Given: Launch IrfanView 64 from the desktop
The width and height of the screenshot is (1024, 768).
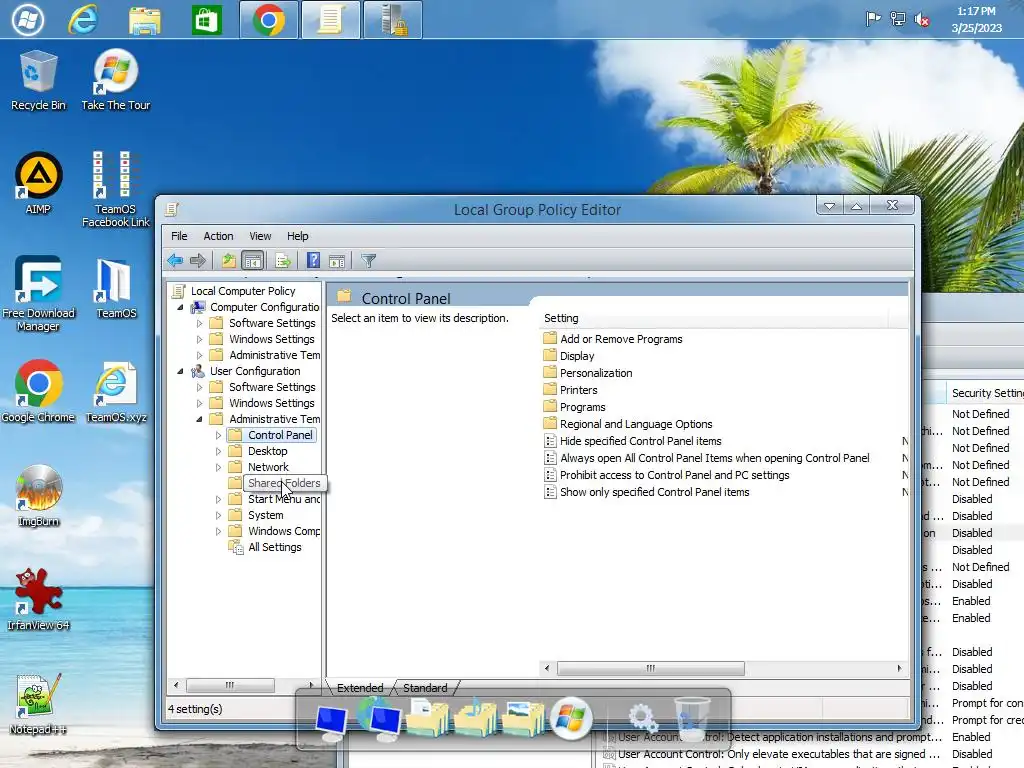Looking at the screenshot, I should 38,600.
